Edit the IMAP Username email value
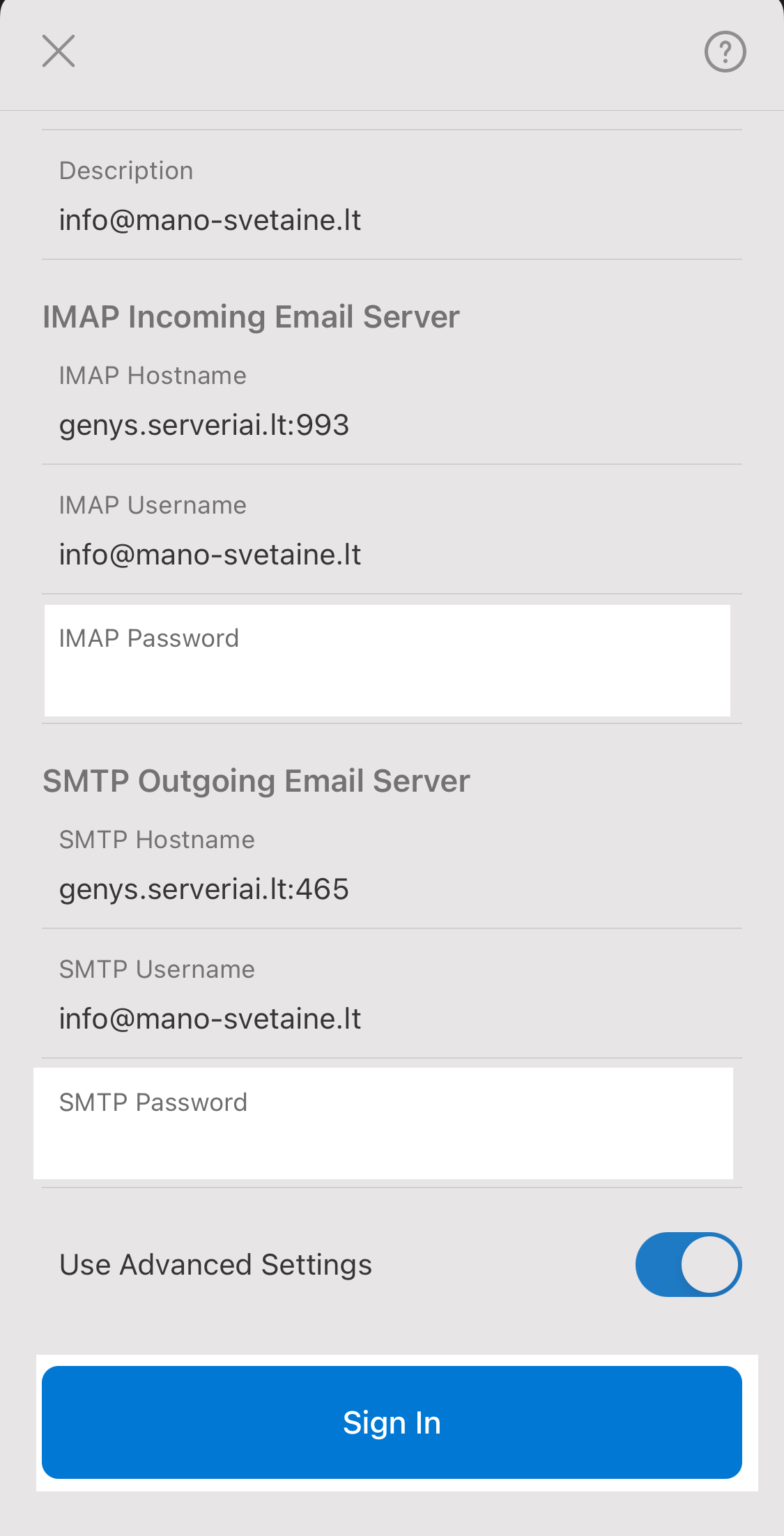 point(210,555)
